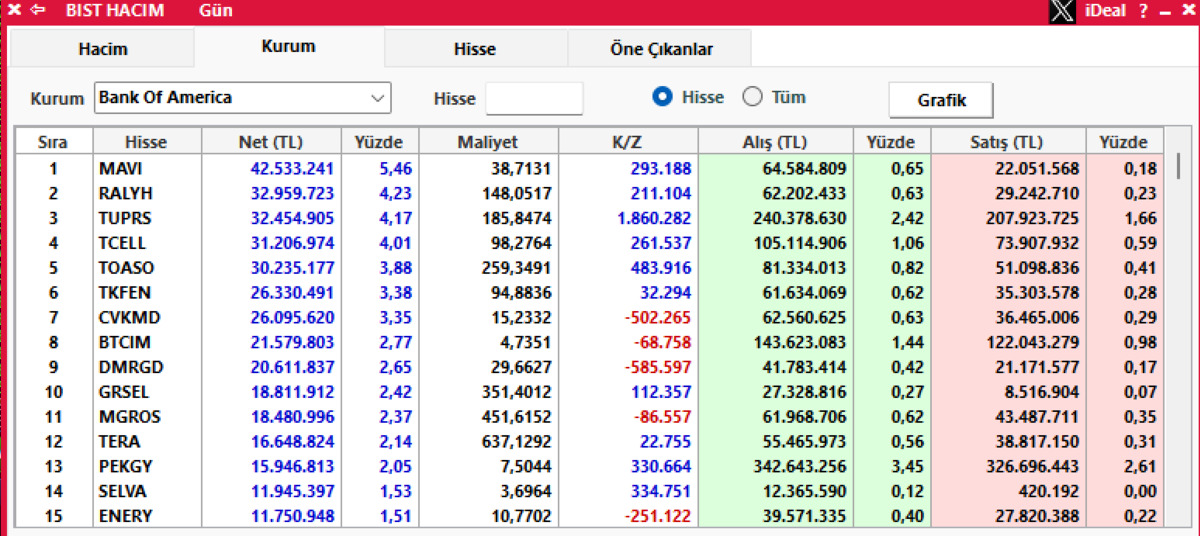
Task: Sort by the Satış (TL) column header
Action: coord(1008,142)
